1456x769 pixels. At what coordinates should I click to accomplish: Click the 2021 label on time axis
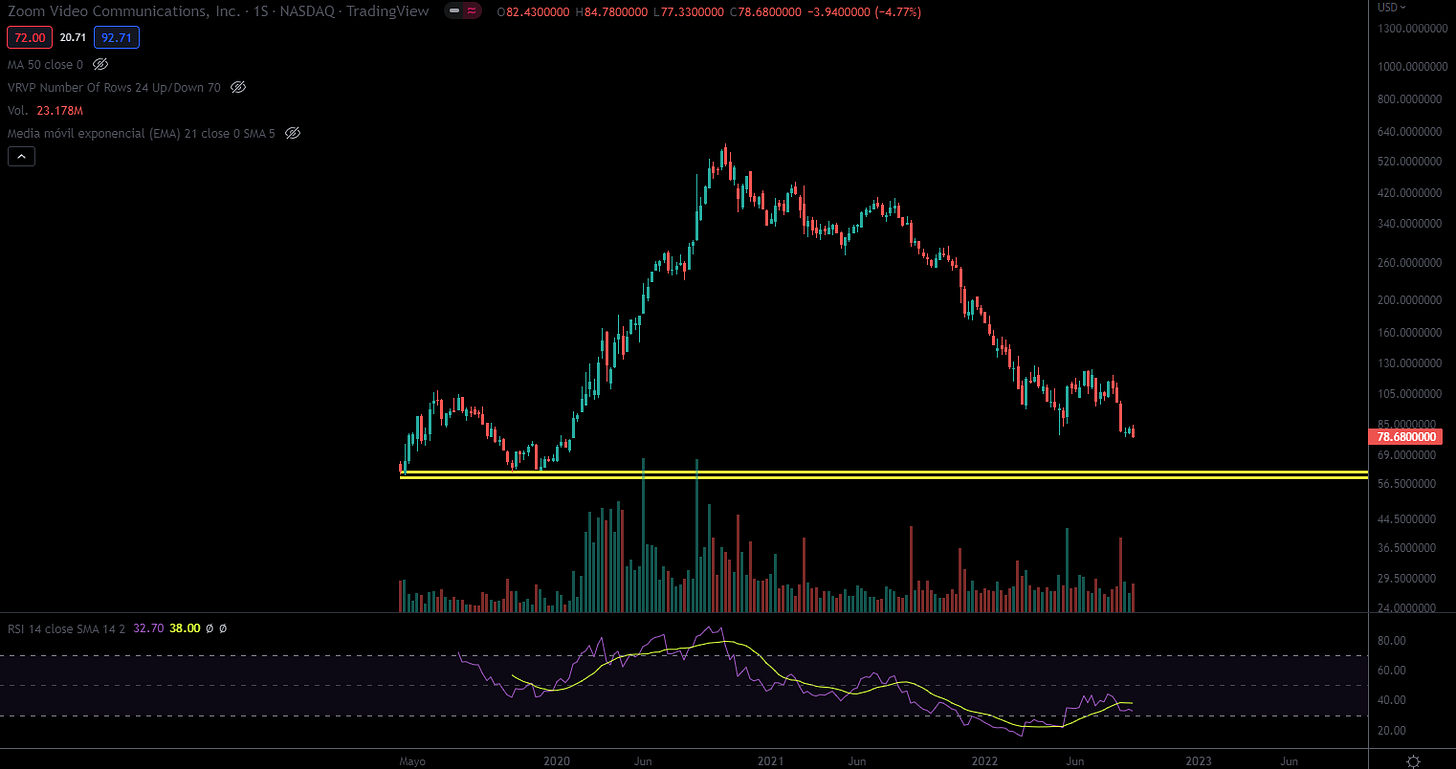(771, 761)
